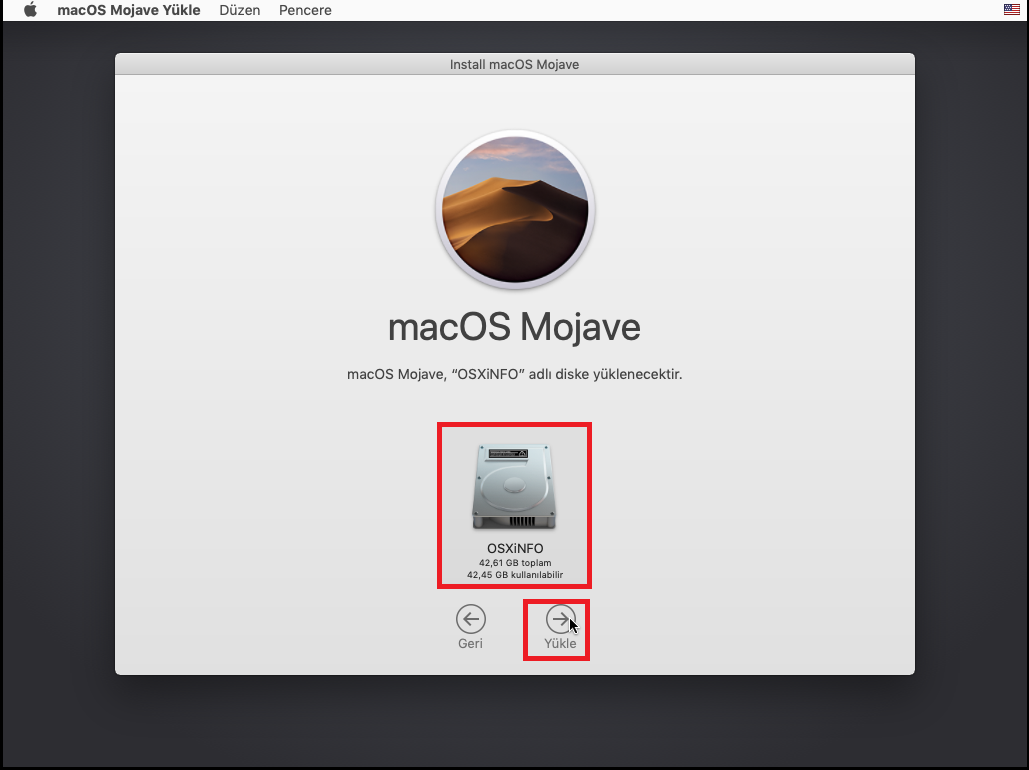Open the Apple menu

pyautogui.click(x=30, y=10)
